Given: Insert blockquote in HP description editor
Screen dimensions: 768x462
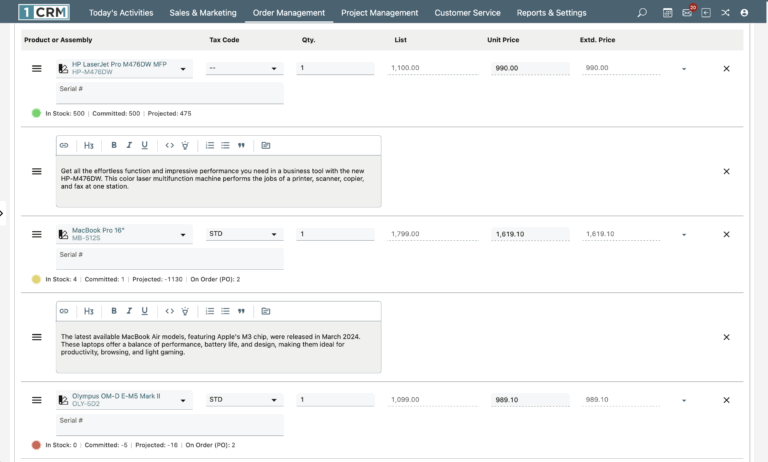Looking at the screenshot, I should click(x=241, y=145).
